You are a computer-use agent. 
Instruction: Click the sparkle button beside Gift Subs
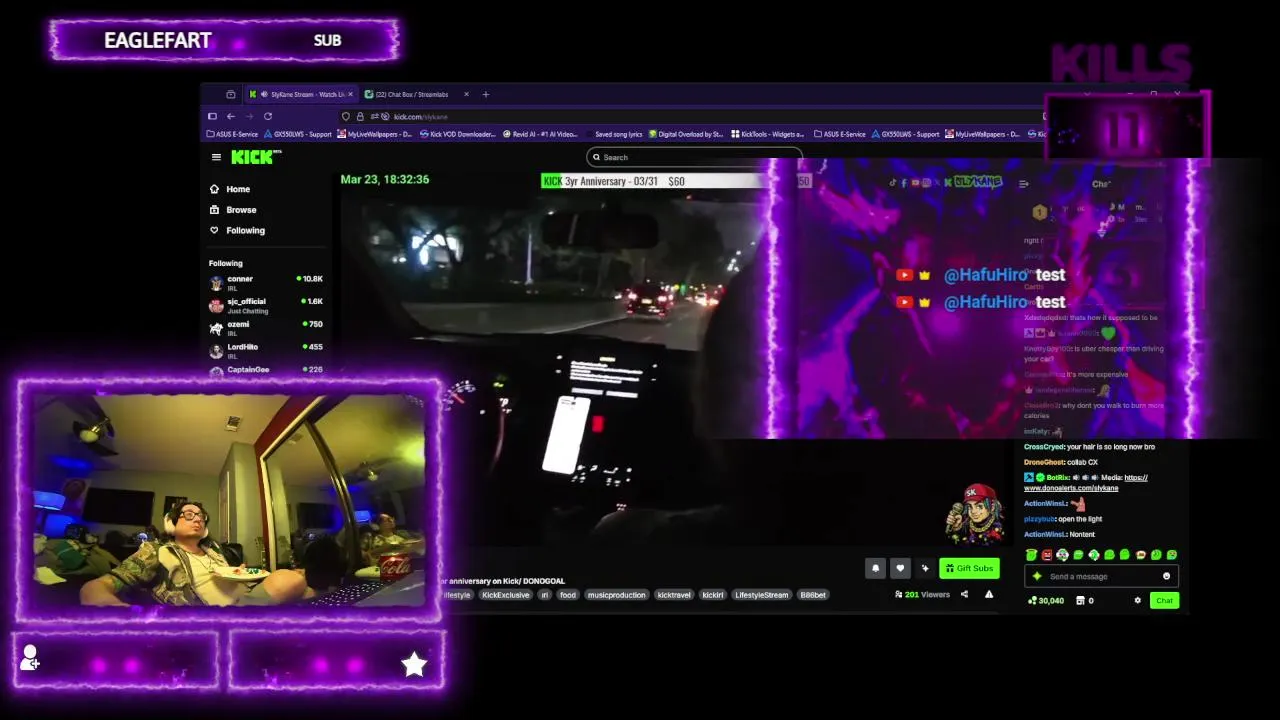tap(925, 568)
